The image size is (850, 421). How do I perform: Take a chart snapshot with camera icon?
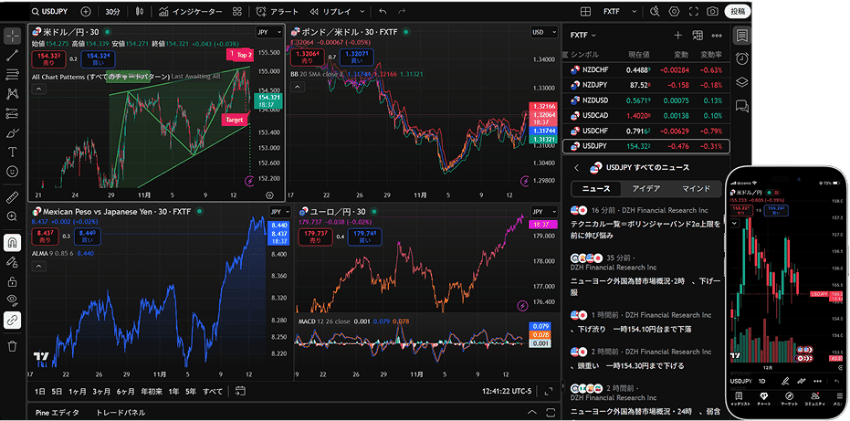pyautogui.click(x=712, y=11)
